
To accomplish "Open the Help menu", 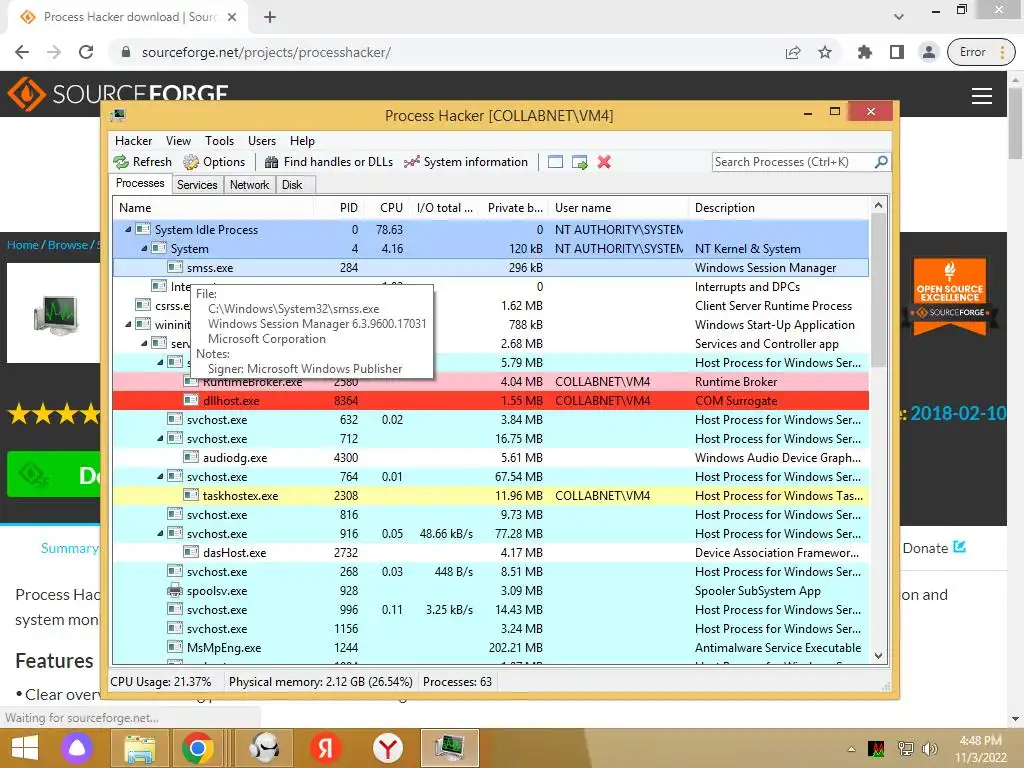I will [302, 140].
